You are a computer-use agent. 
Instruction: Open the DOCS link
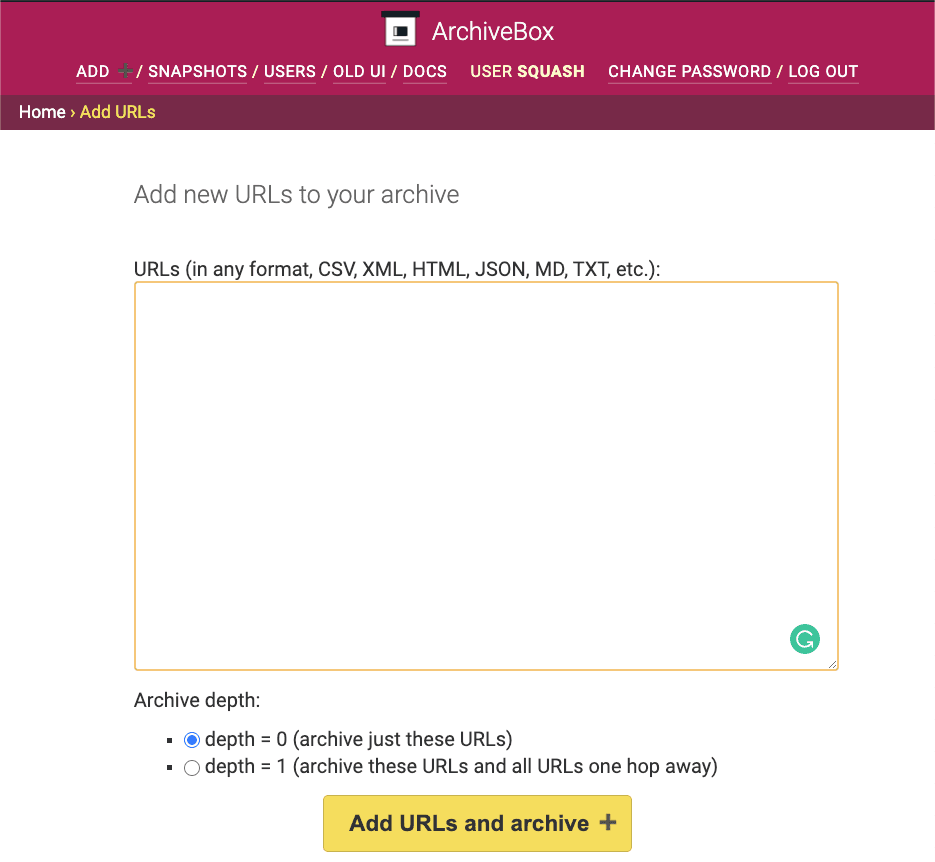point(425,72)
